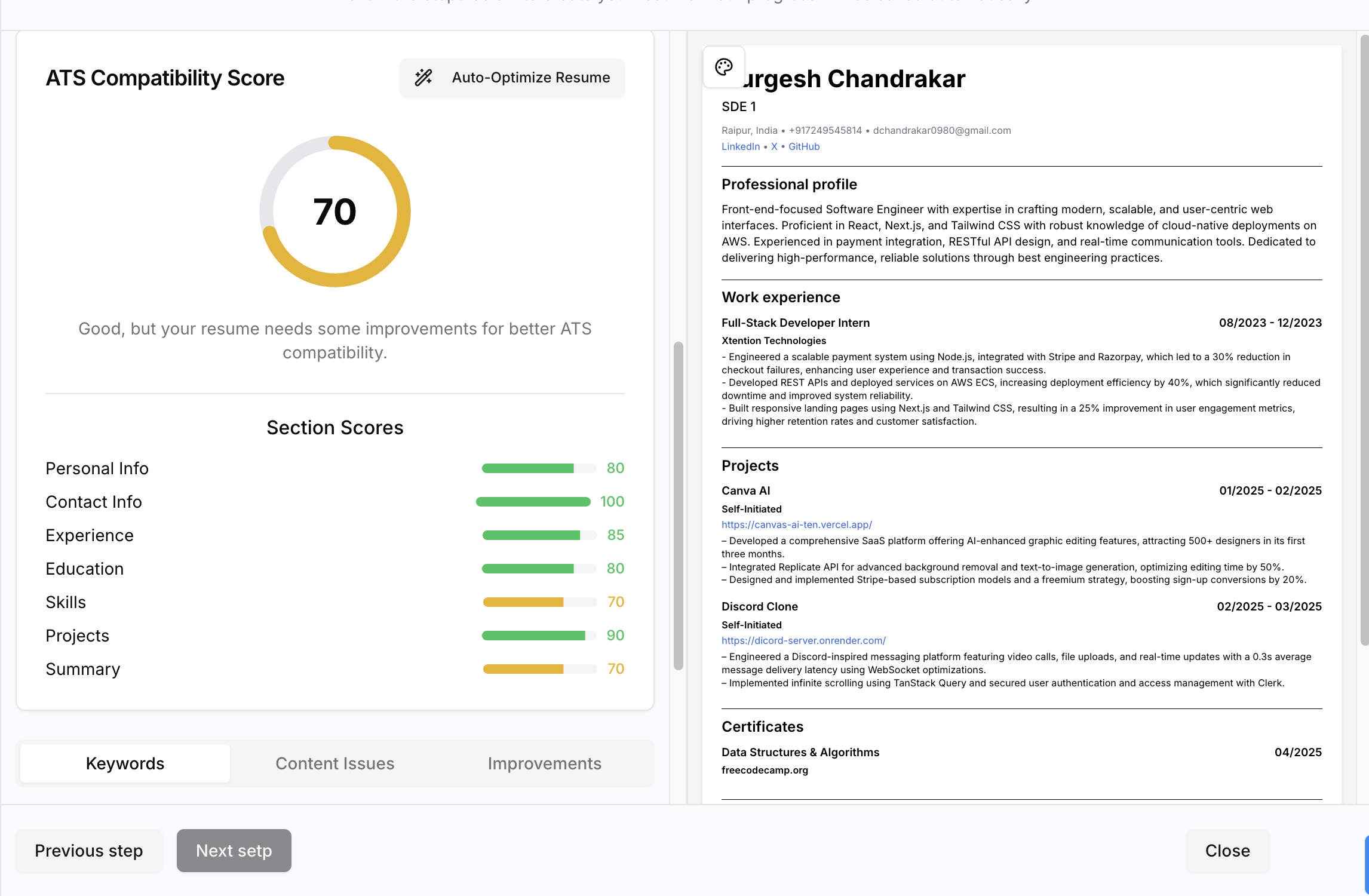Open dicord-server.onrender.com project link

pyautogui.click(x=803, y=641)
